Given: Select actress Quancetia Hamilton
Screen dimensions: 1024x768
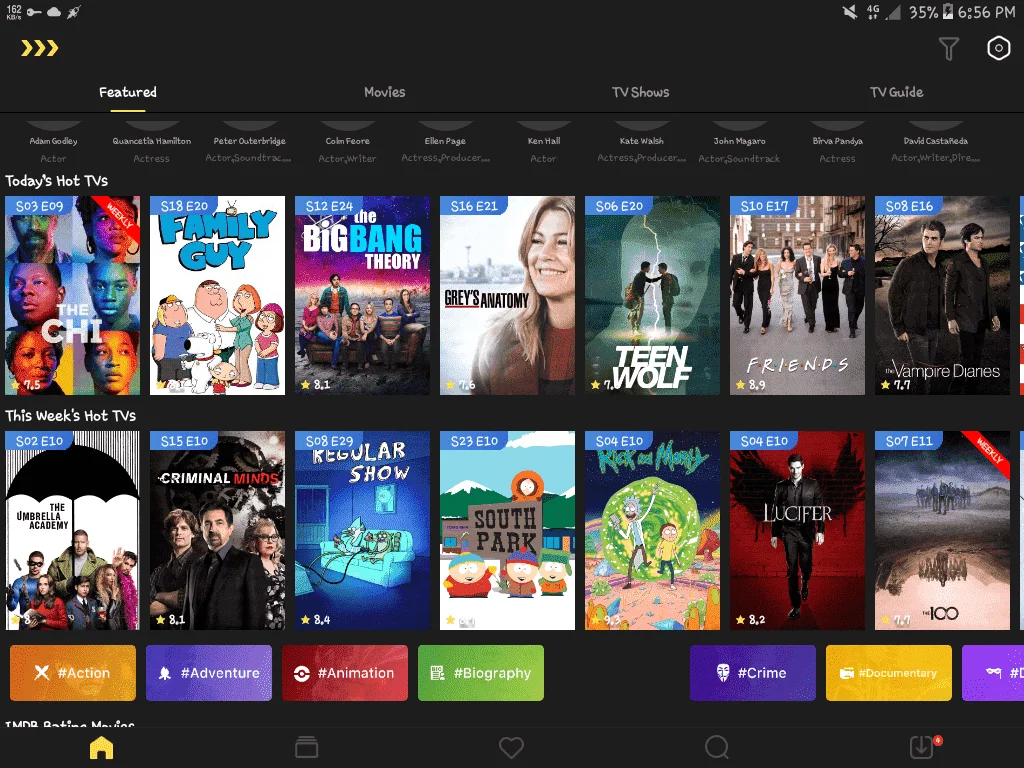Looking at the screenshot, I should (x=152, y=142).
